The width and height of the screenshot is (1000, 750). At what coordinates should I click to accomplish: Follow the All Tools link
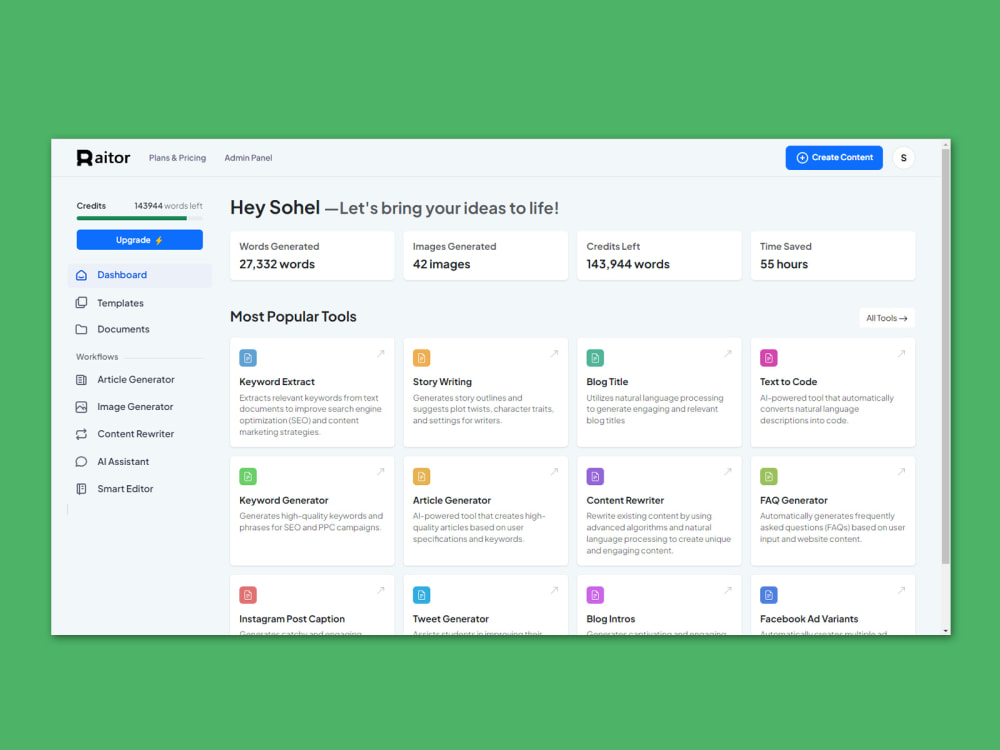click(886, 317)
